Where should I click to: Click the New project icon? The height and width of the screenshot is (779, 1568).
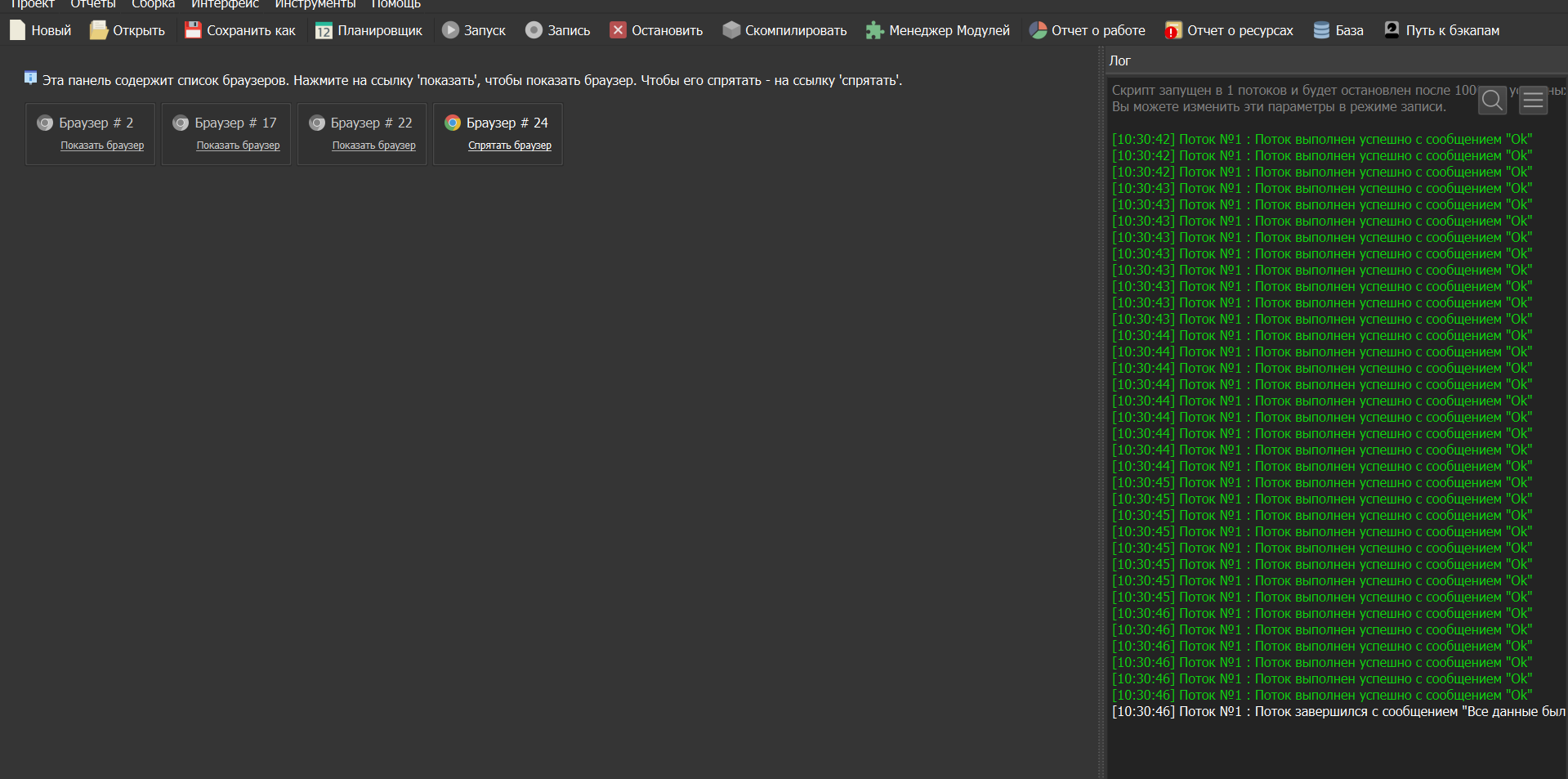18,30
